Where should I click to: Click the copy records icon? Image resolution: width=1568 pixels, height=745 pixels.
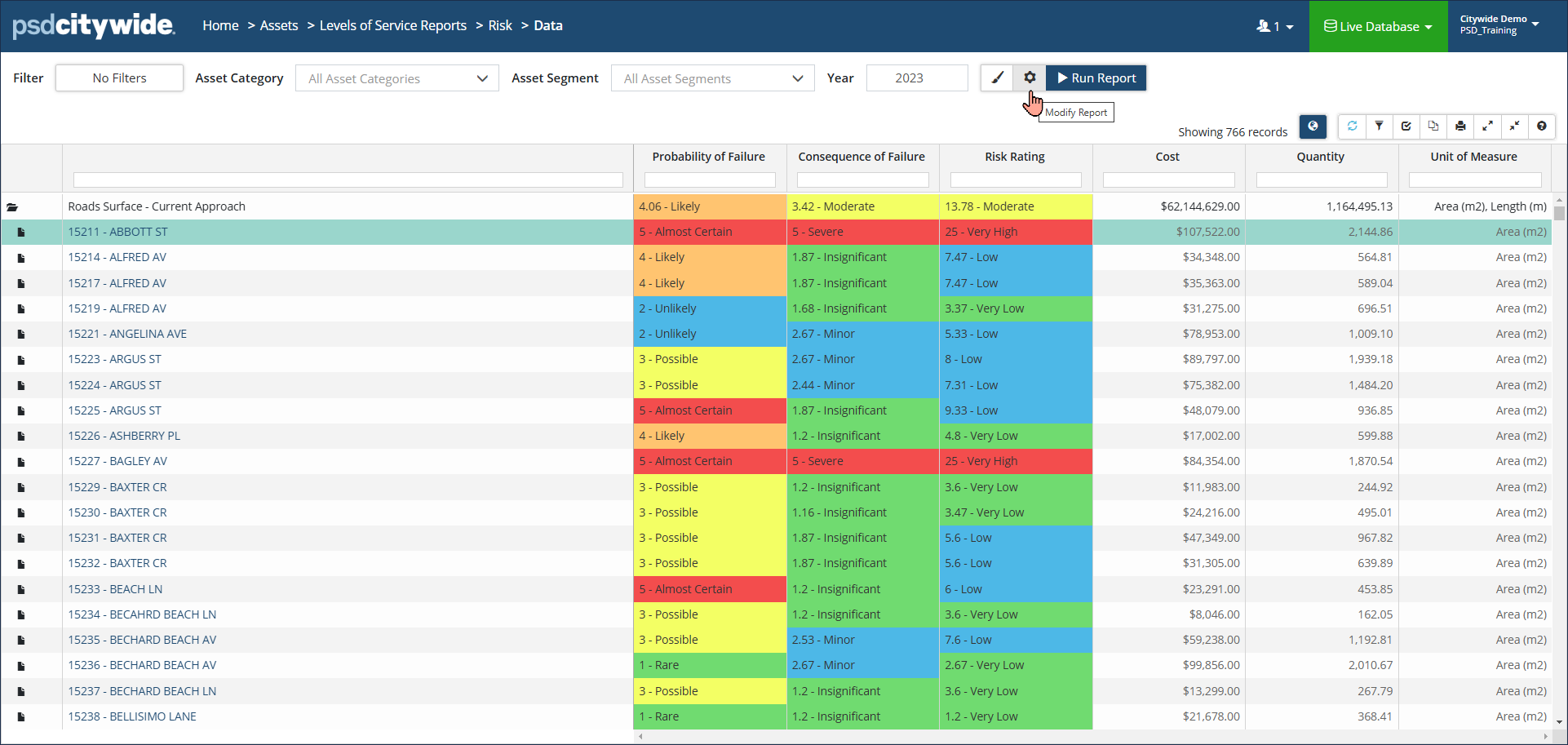click(x=1433, y=126)
